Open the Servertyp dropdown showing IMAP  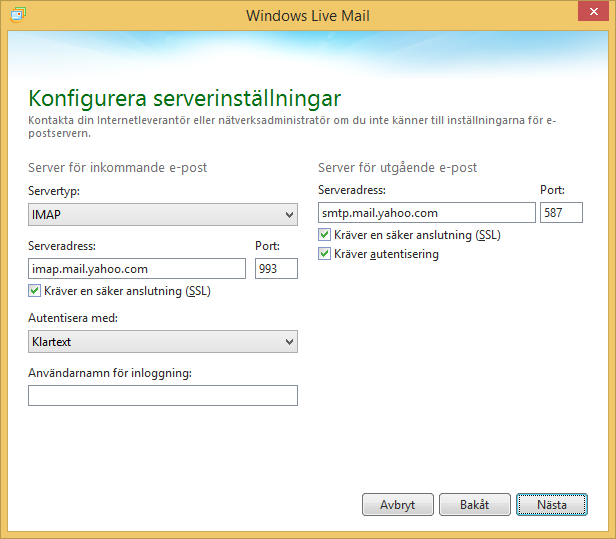(x=163, y=214)
